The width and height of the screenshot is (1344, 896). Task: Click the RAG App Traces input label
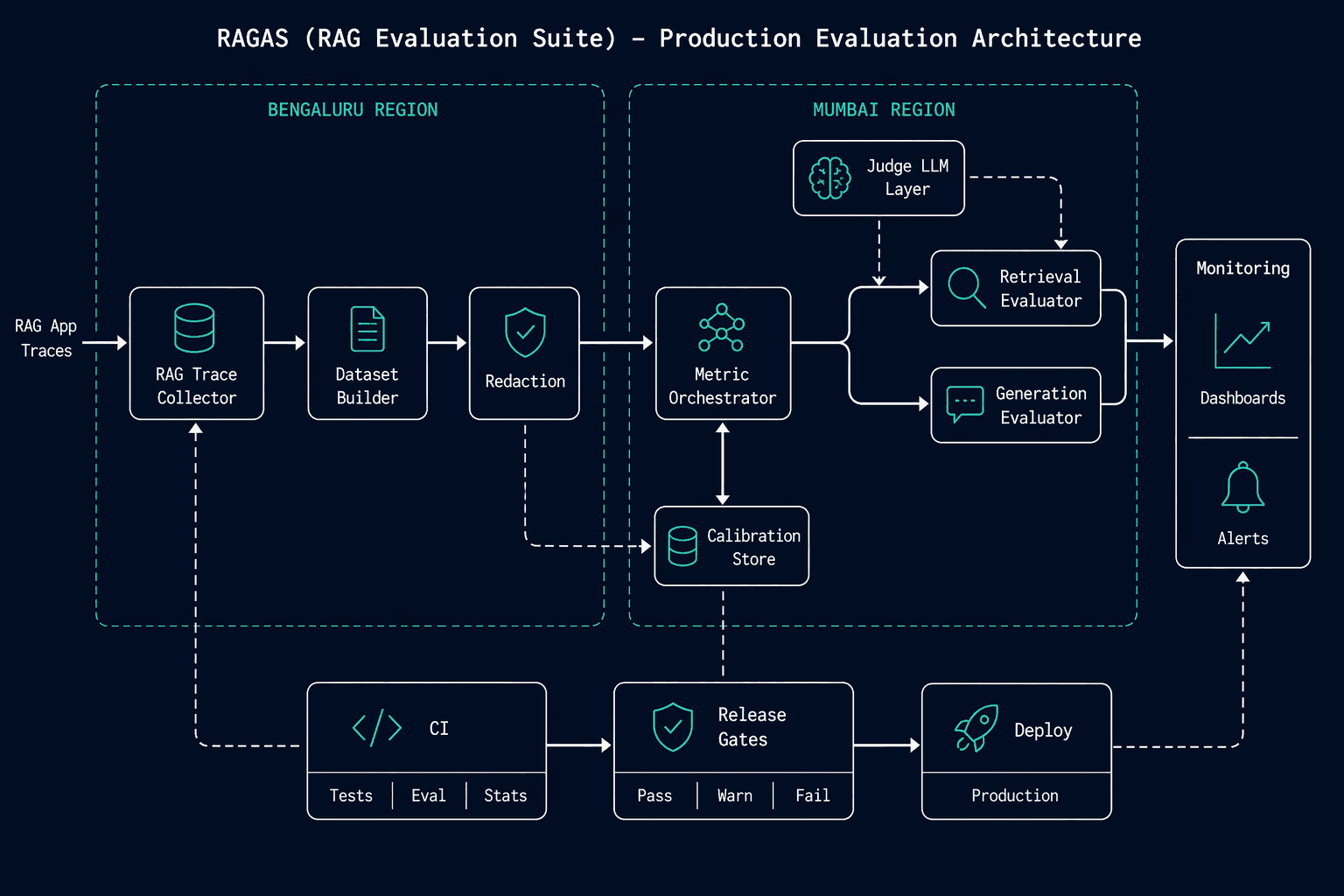(x=46, y=338)
